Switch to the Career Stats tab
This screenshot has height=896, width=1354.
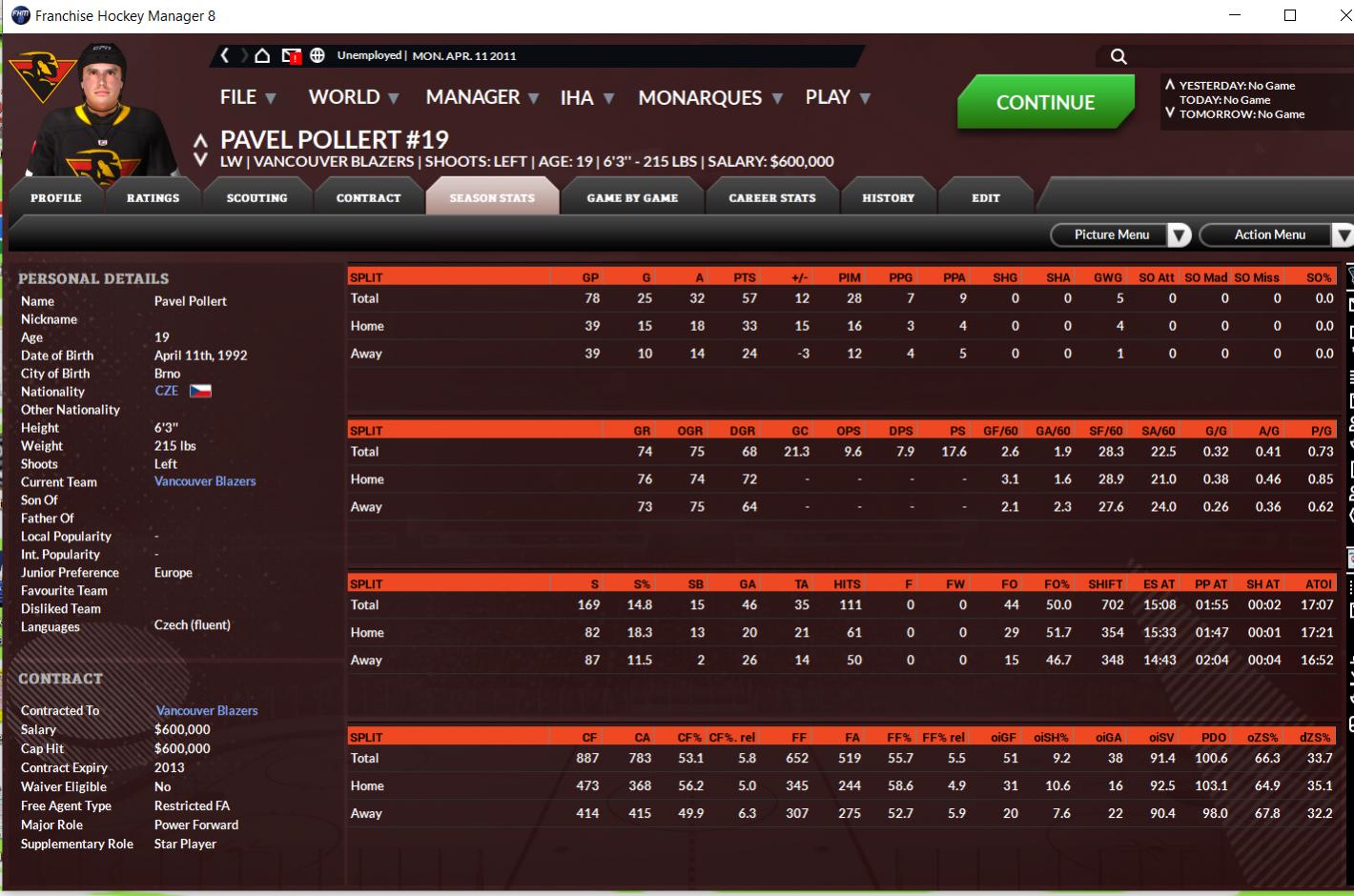(772, 198)
